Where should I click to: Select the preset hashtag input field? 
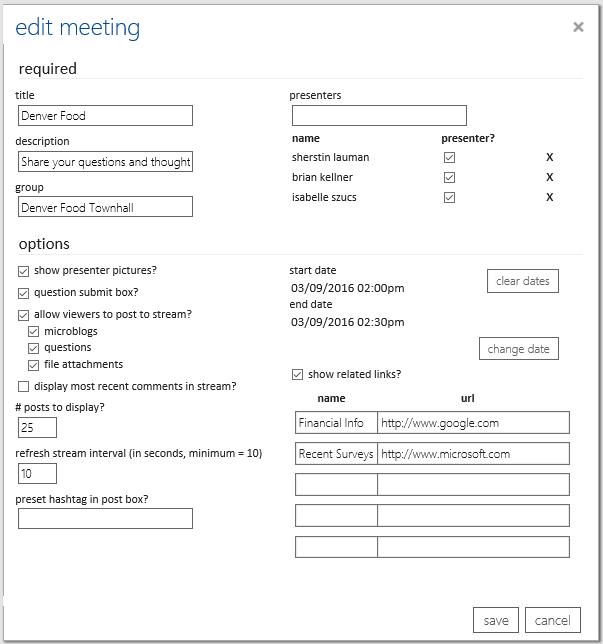(x=105, y=518)
